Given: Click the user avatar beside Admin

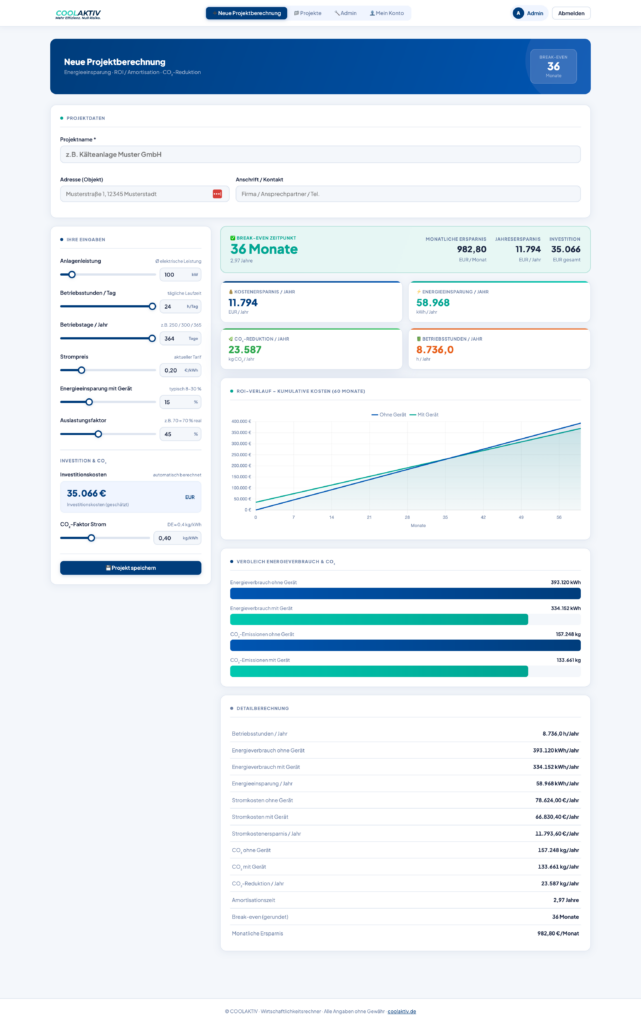Looking at the screenshot, I should 518,13.
